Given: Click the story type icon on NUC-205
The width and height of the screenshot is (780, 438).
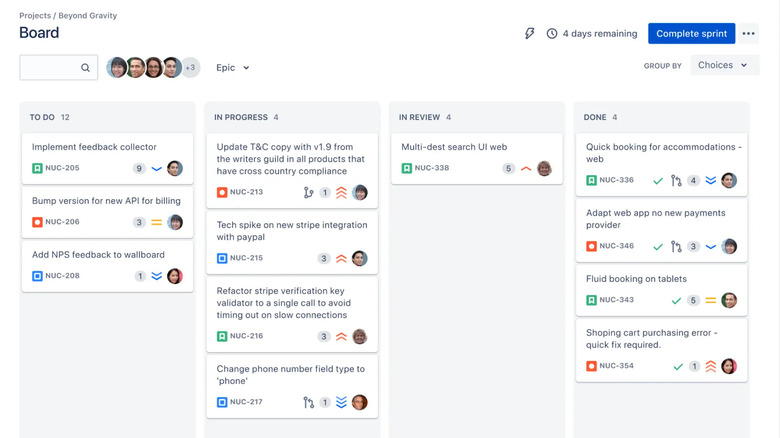Looking at the screenshot, I should pos(37,168).
